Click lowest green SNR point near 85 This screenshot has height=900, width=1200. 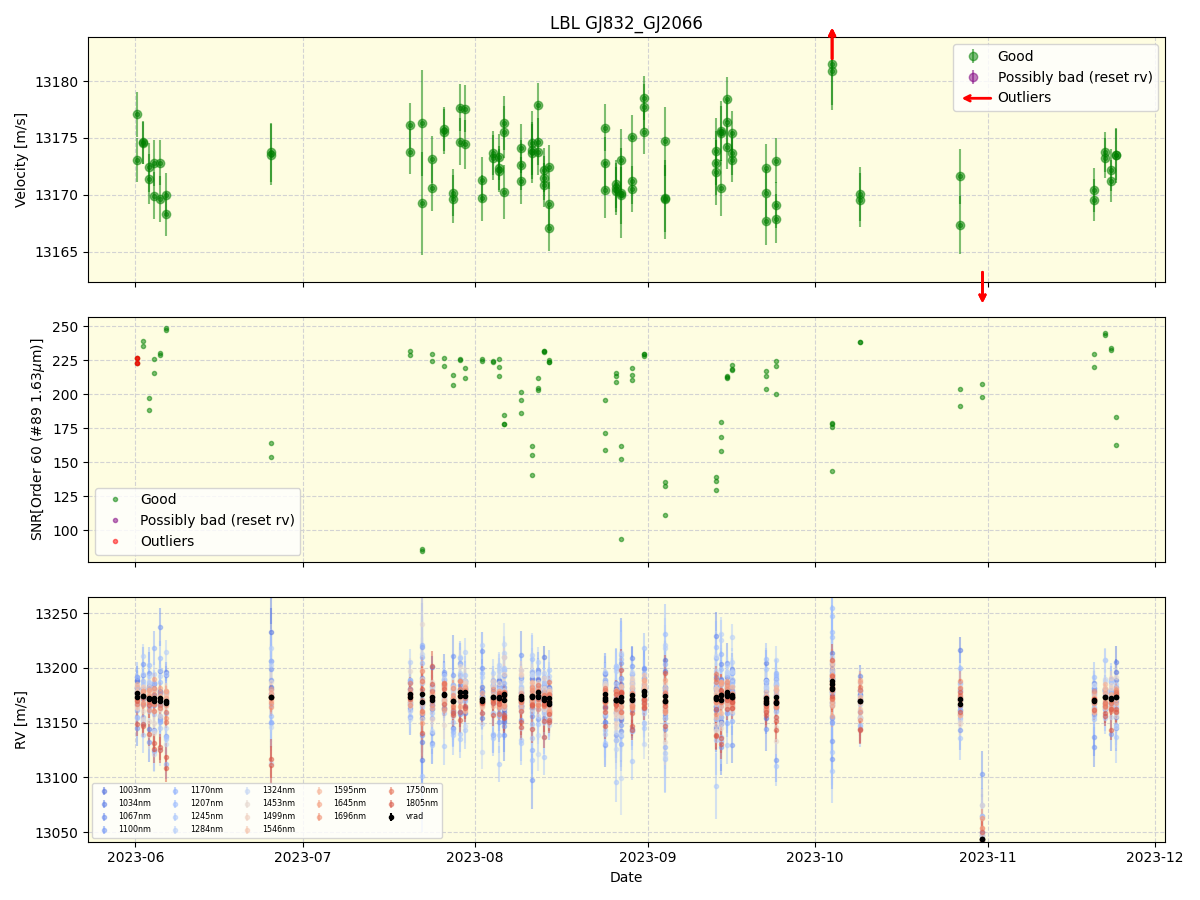(422, 550)
